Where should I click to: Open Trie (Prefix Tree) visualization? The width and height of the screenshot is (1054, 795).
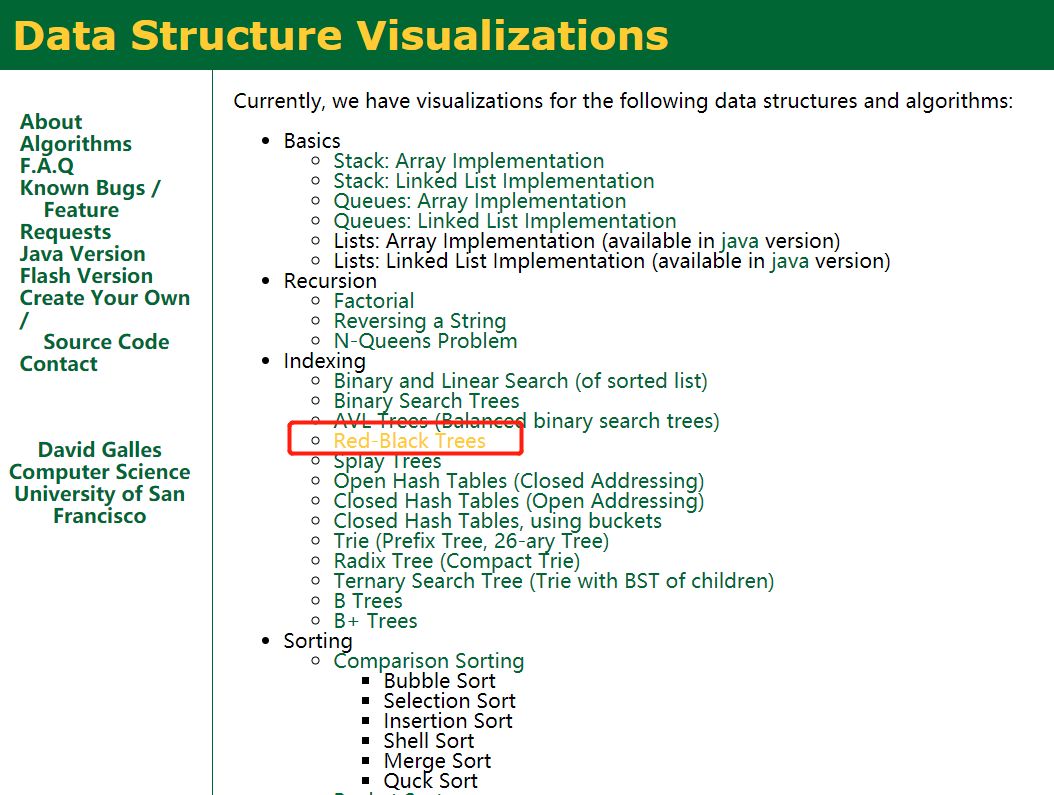coord(471,541)
